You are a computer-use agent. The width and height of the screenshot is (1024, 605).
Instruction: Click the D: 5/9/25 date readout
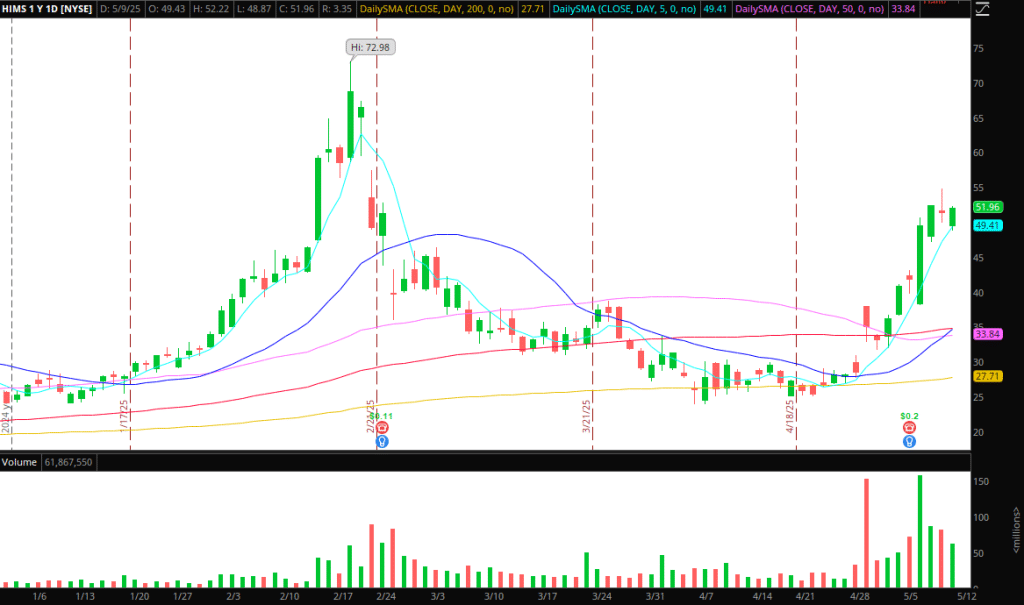coord(120,9)
